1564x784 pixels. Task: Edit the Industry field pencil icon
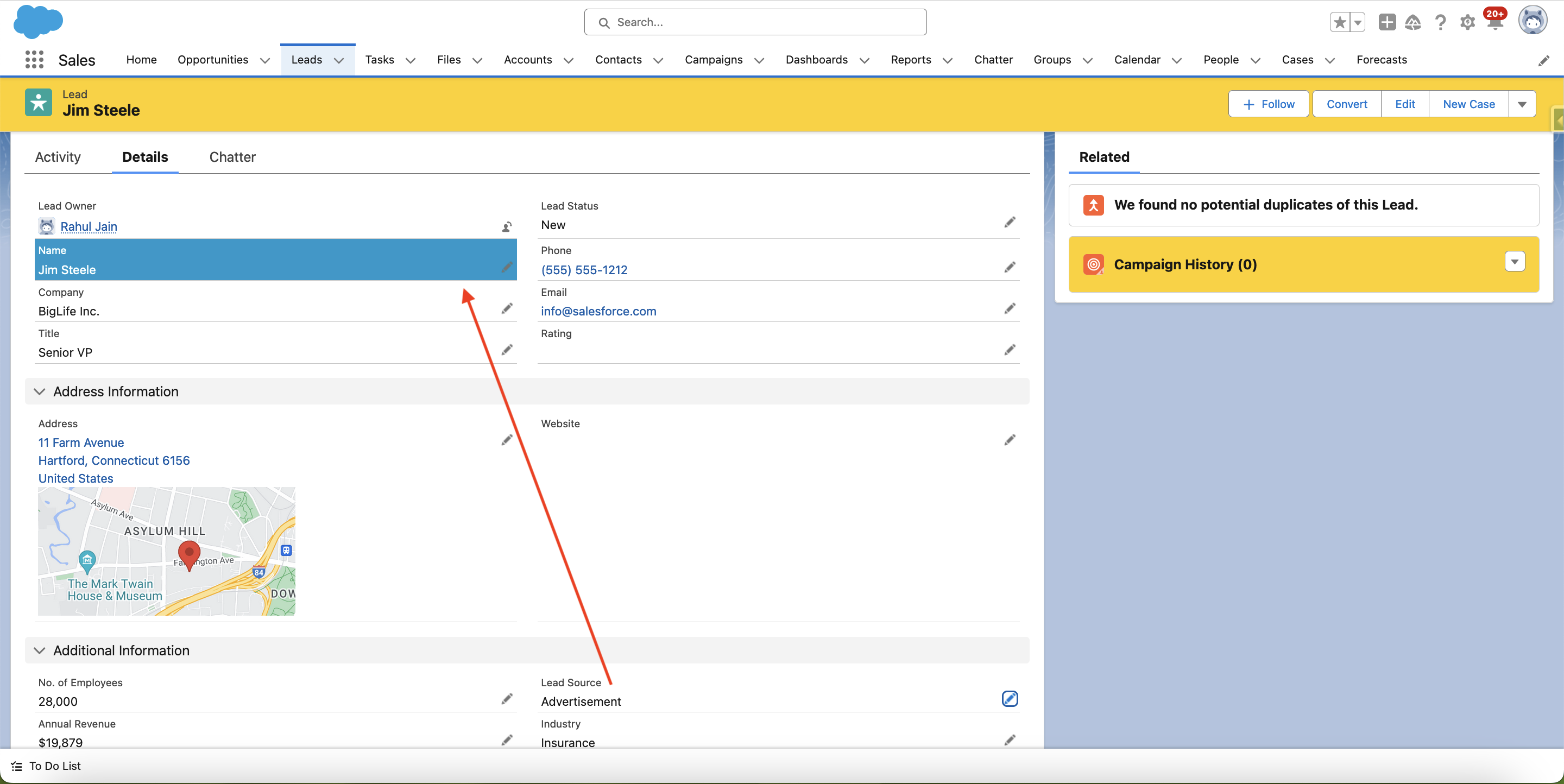[1010, 739]
